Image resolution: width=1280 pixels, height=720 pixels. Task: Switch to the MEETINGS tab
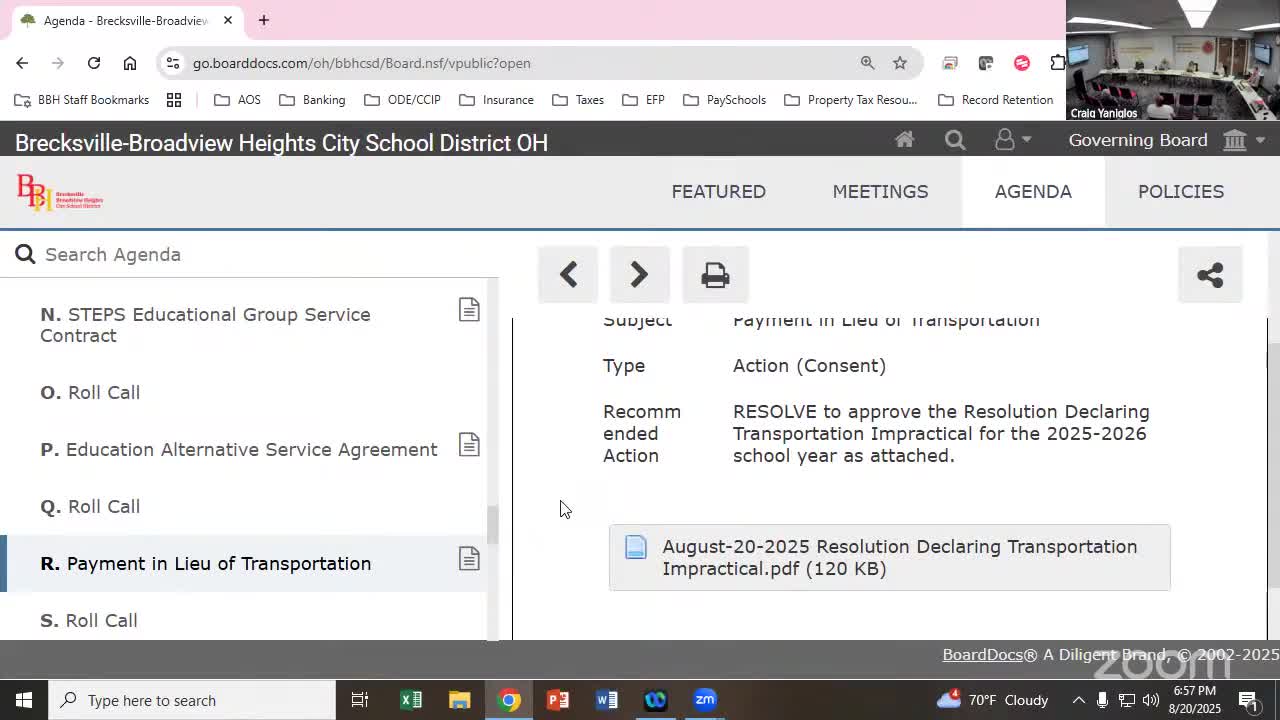click(x=880, y=191)
